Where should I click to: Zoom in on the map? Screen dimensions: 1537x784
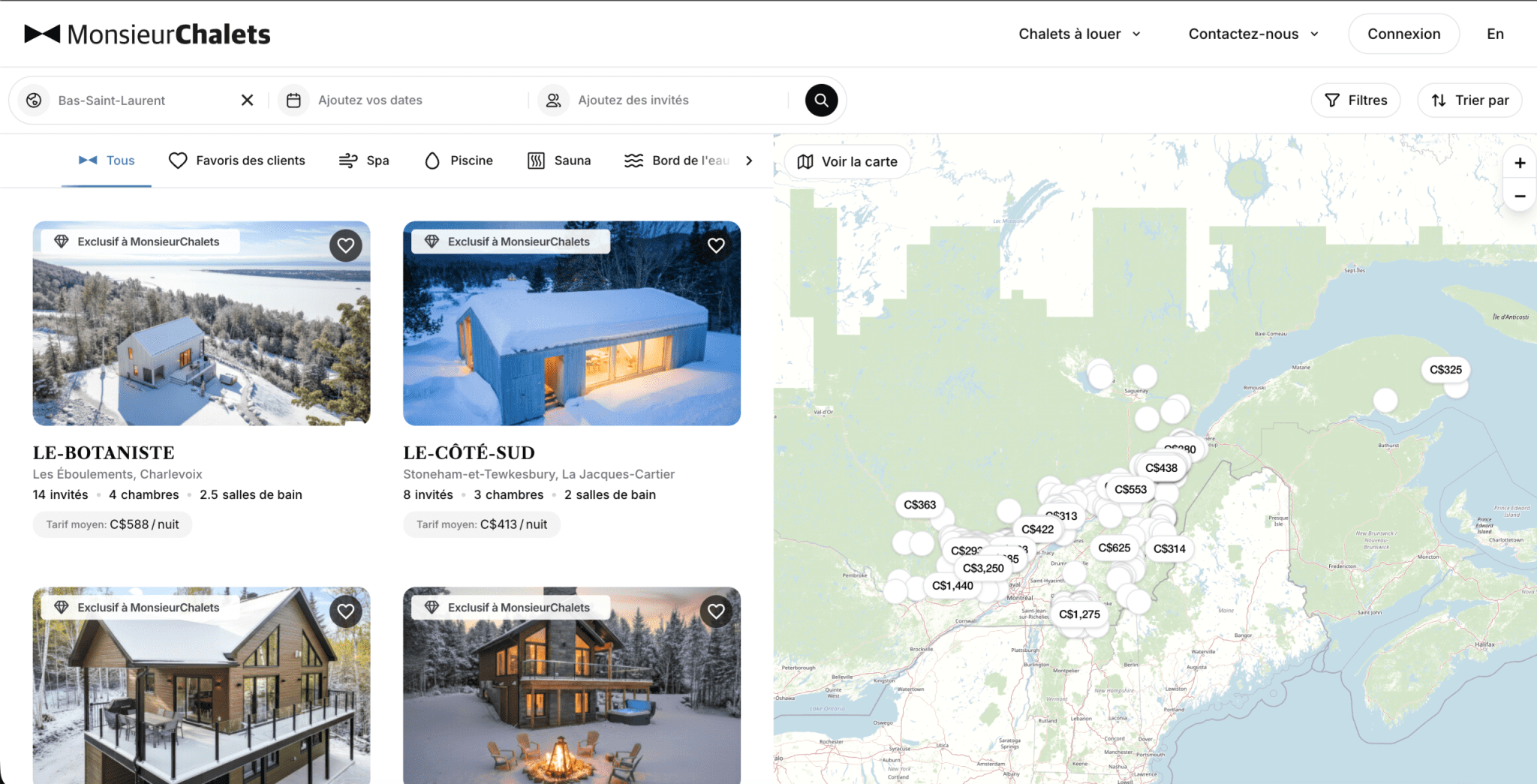pos(1520,163)
